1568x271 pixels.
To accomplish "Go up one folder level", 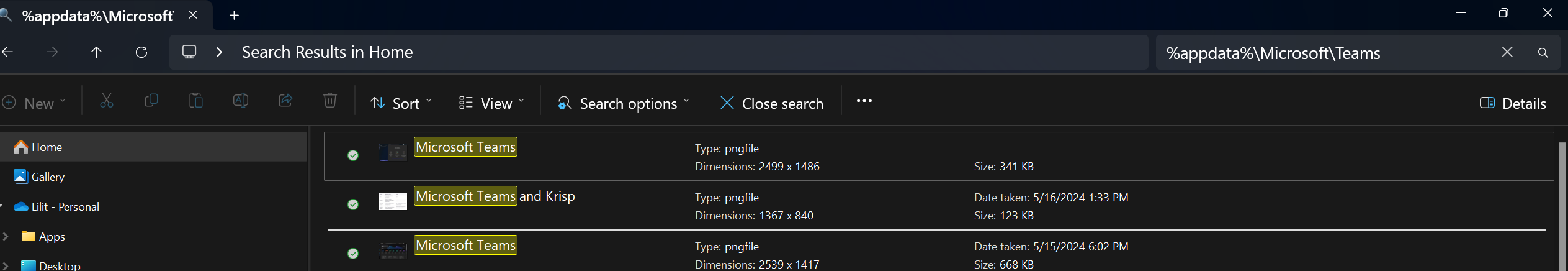I will click(96, 52).
